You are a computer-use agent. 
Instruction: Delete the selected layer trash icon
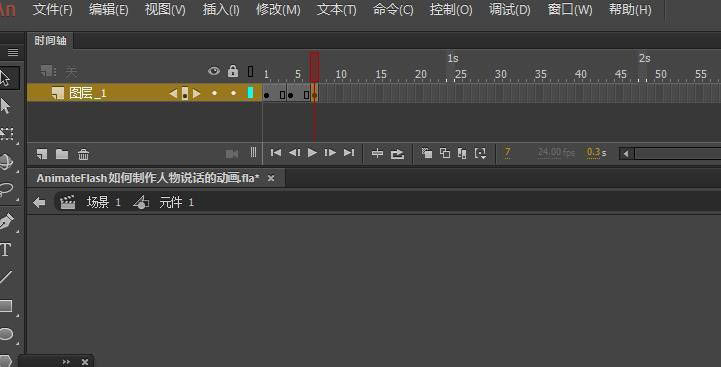pos(83,154)
